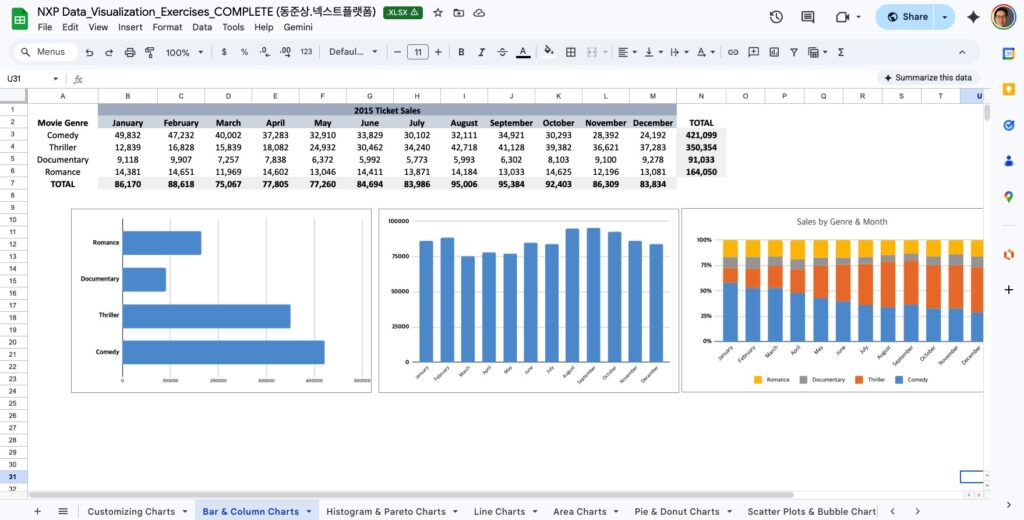1024x520 pixels.
Task: Click the insert link icon
Action: coord(733,52)
